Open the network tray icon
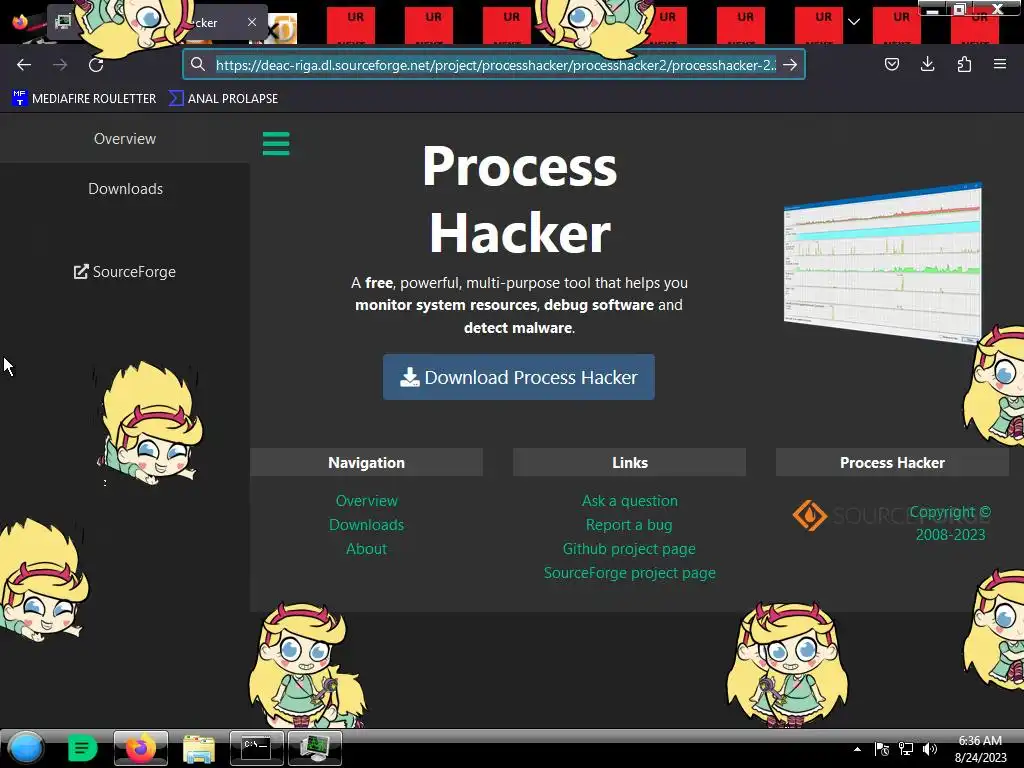 905,749
